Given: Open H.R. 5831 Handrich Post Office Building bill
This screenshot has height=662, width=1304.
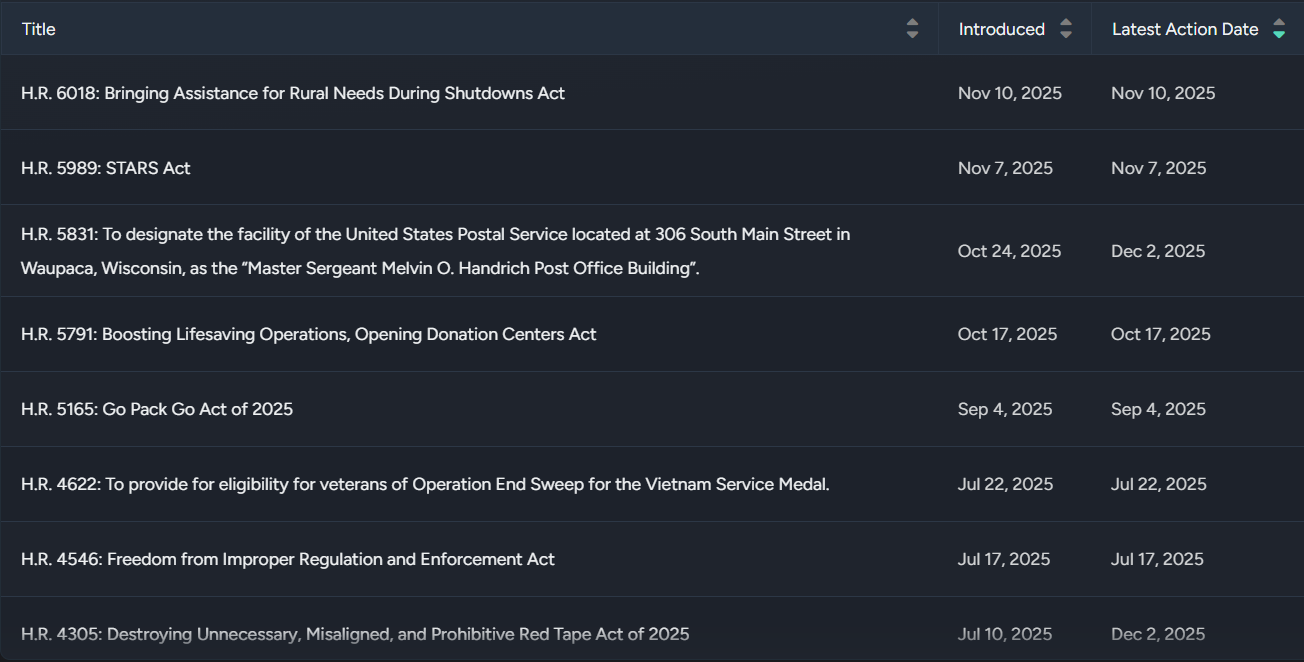Looking at the screenshot, I should pyautogui.click(x=435, y=251).
